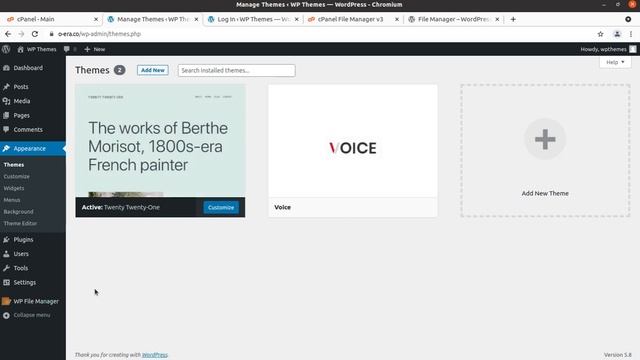Click the Version 5.8 footer text
The width and height of the screenshot is (640, 360).
tap(618, 355)
